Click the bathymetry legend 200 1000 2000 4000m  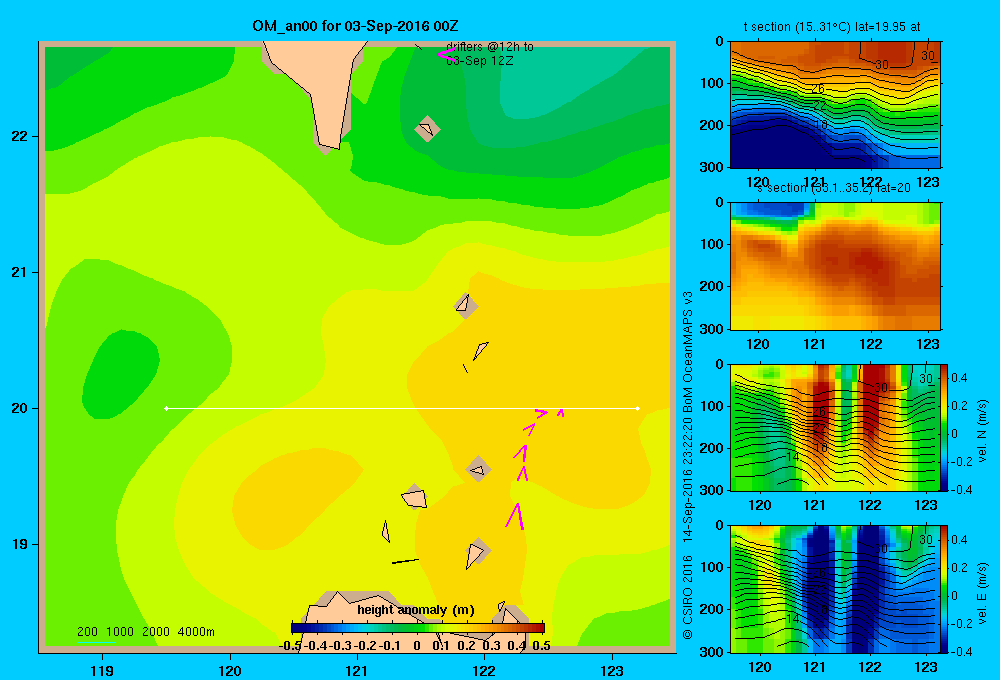pyautogui.click(x=145, y=632)
